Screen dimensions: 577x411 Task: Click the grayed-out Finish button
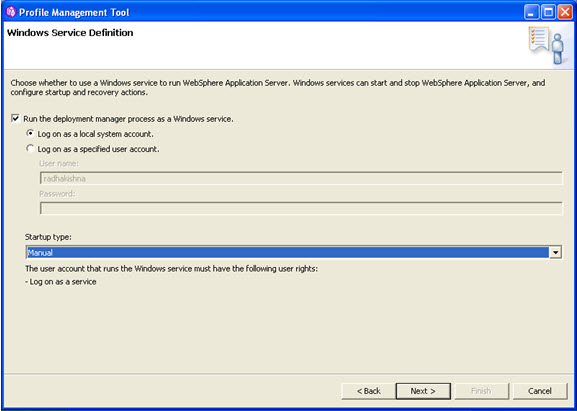[481, 391]
